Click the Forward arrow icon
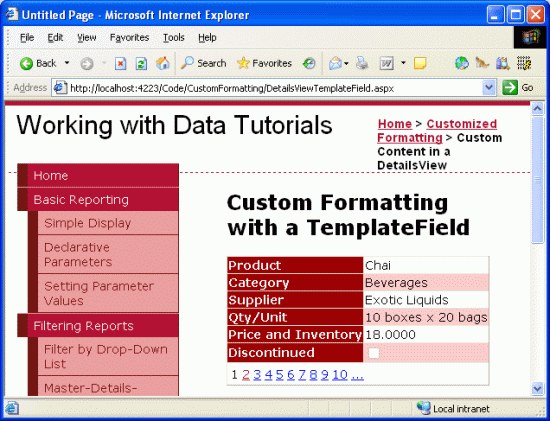The width and height of the screenshot is (550, 421). (87, 64)
